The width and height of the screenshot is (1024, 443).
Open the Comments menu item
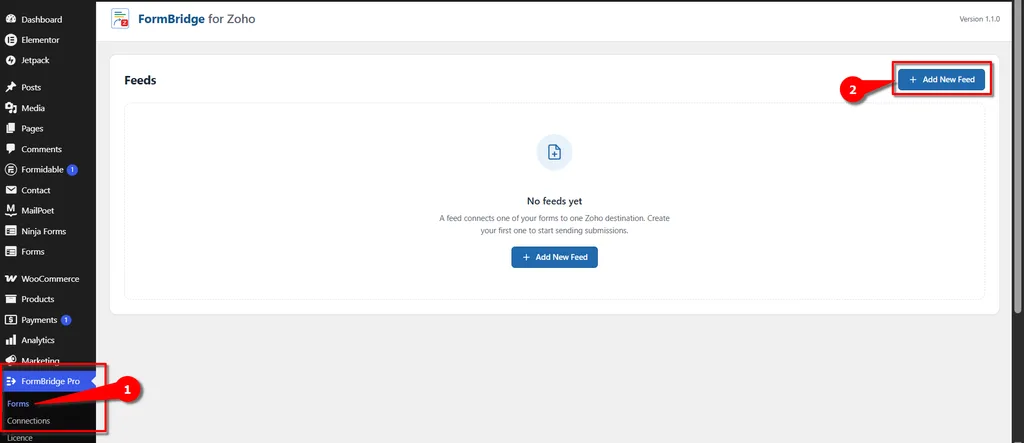click(x=42, y=149)
